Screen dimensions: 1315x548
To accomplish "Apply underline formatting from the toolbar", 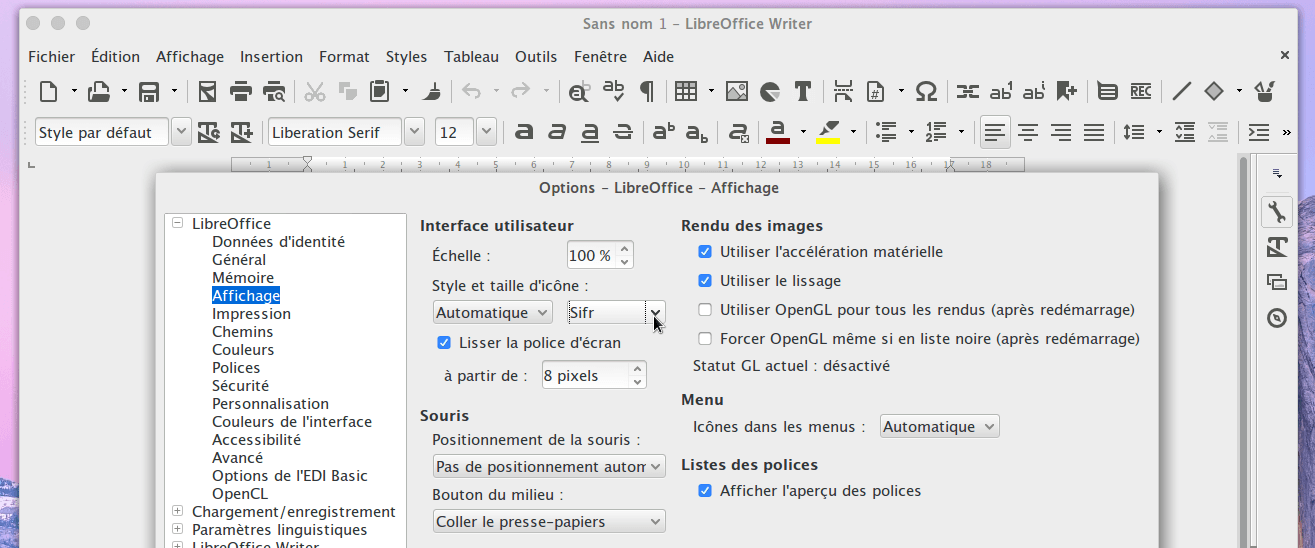I will coord(590,132).
